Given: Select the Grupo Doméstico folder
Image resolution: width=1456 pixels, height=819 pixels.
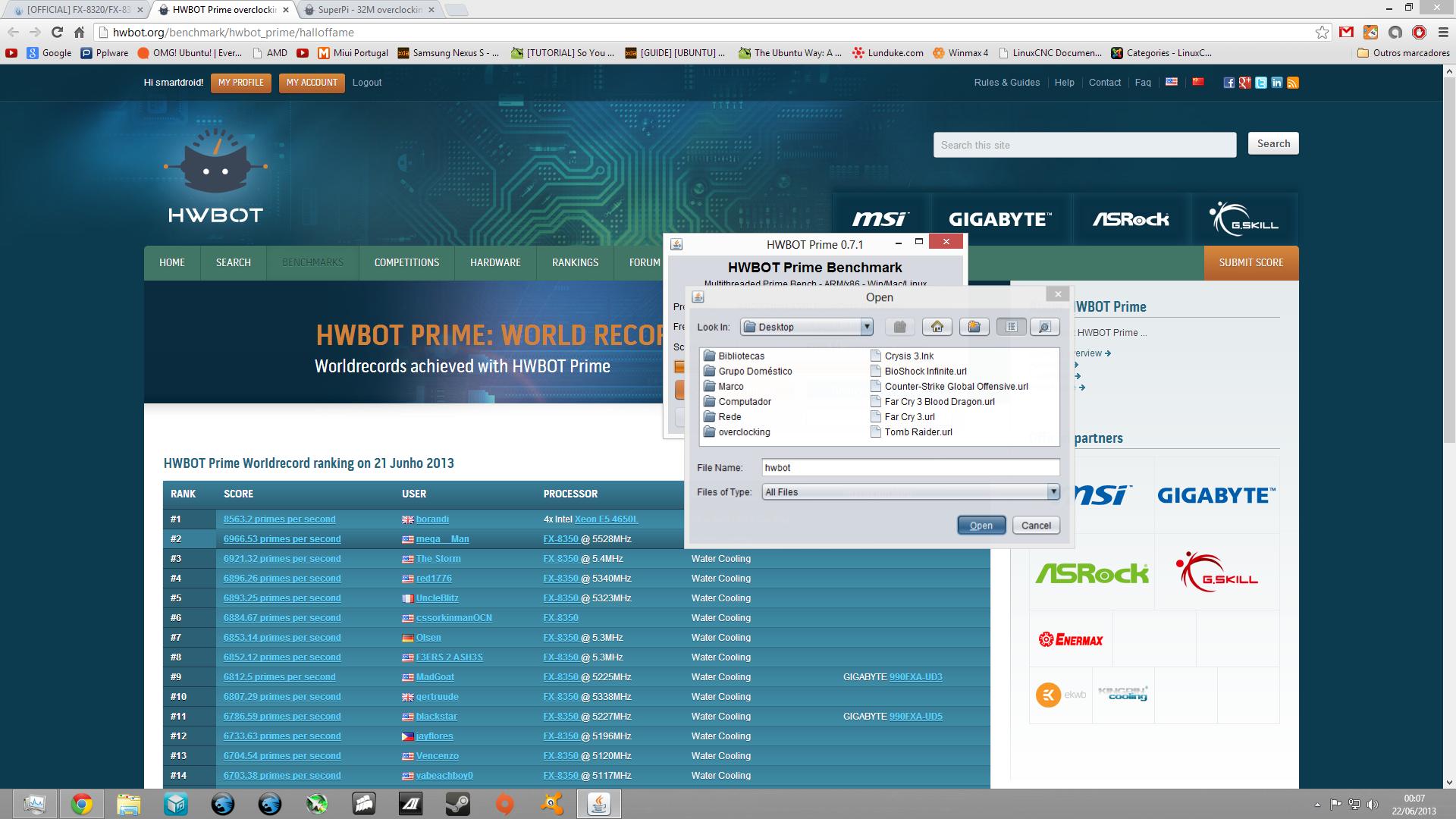Looking at the screenshot, I should (748, 371).
